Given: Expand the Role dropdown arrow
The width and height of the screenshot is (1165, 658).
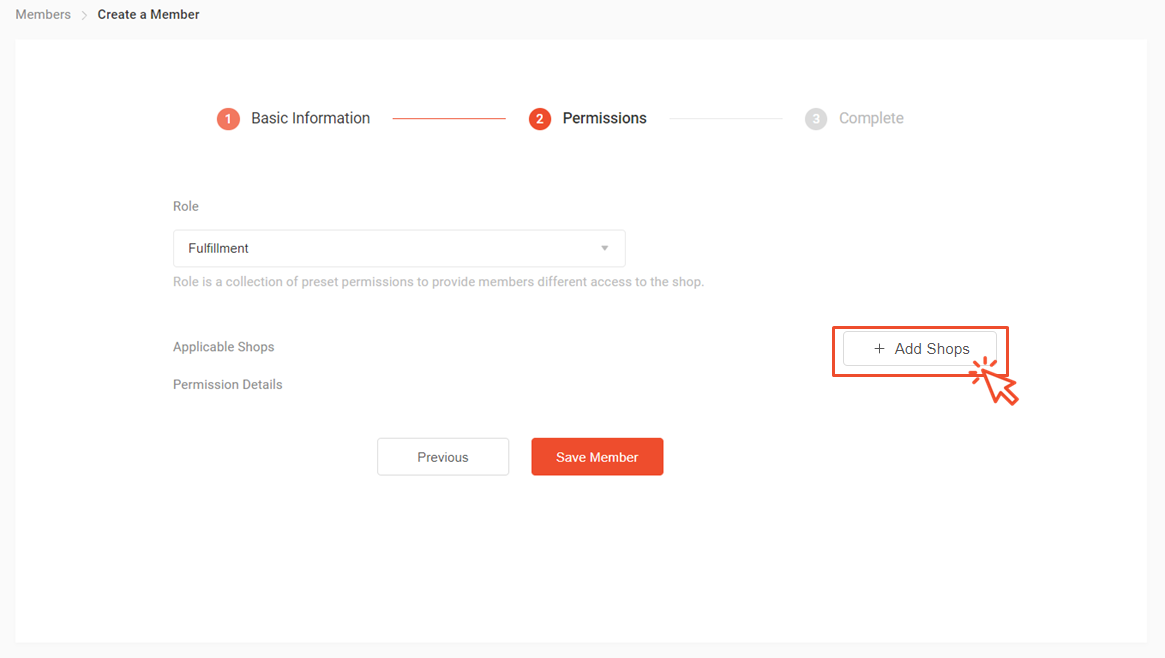Looking at the screenshot, I should coord(605,248).
